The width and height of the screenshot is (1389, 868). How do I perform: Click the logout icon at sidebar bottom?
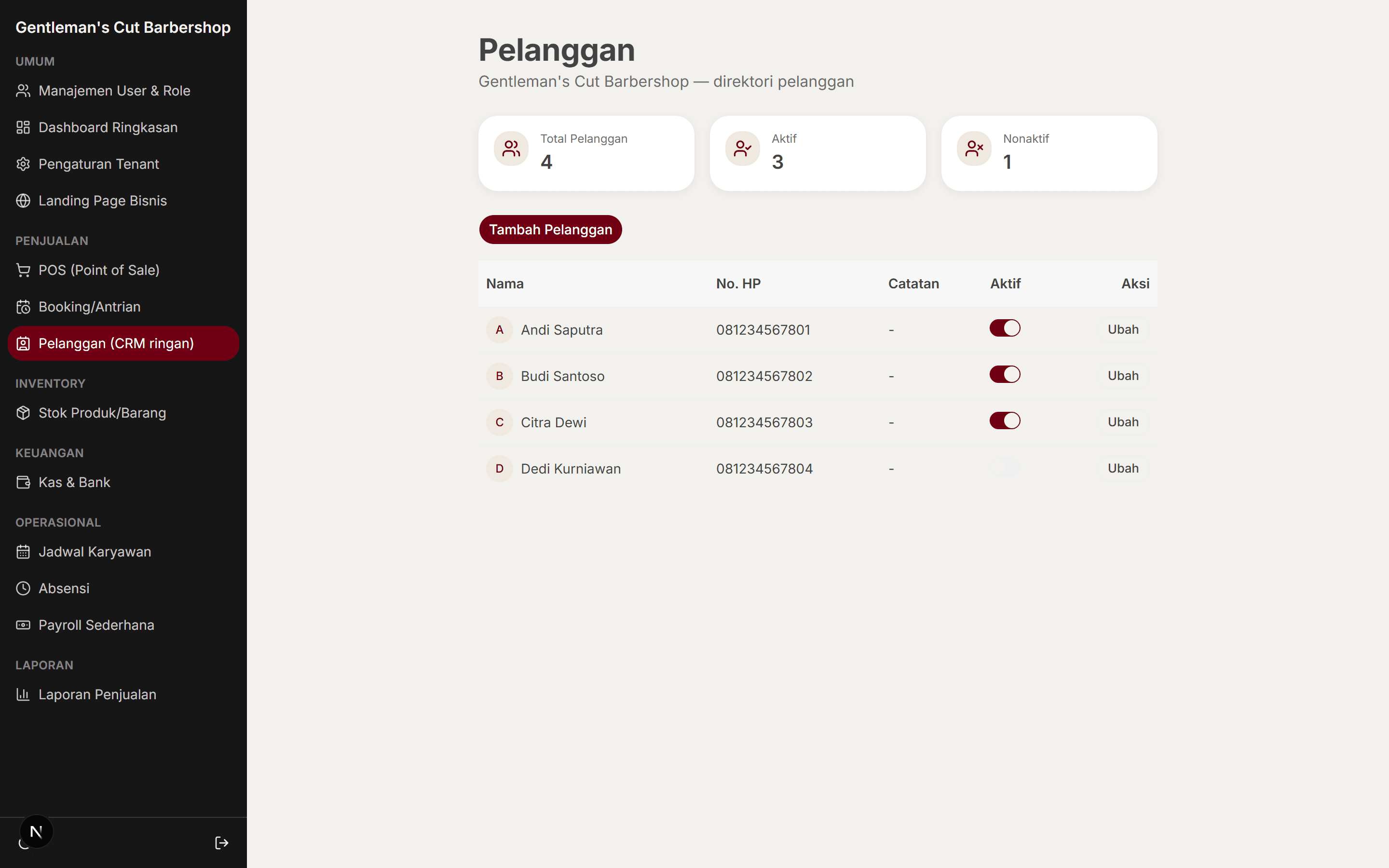[x=221, y=843]
